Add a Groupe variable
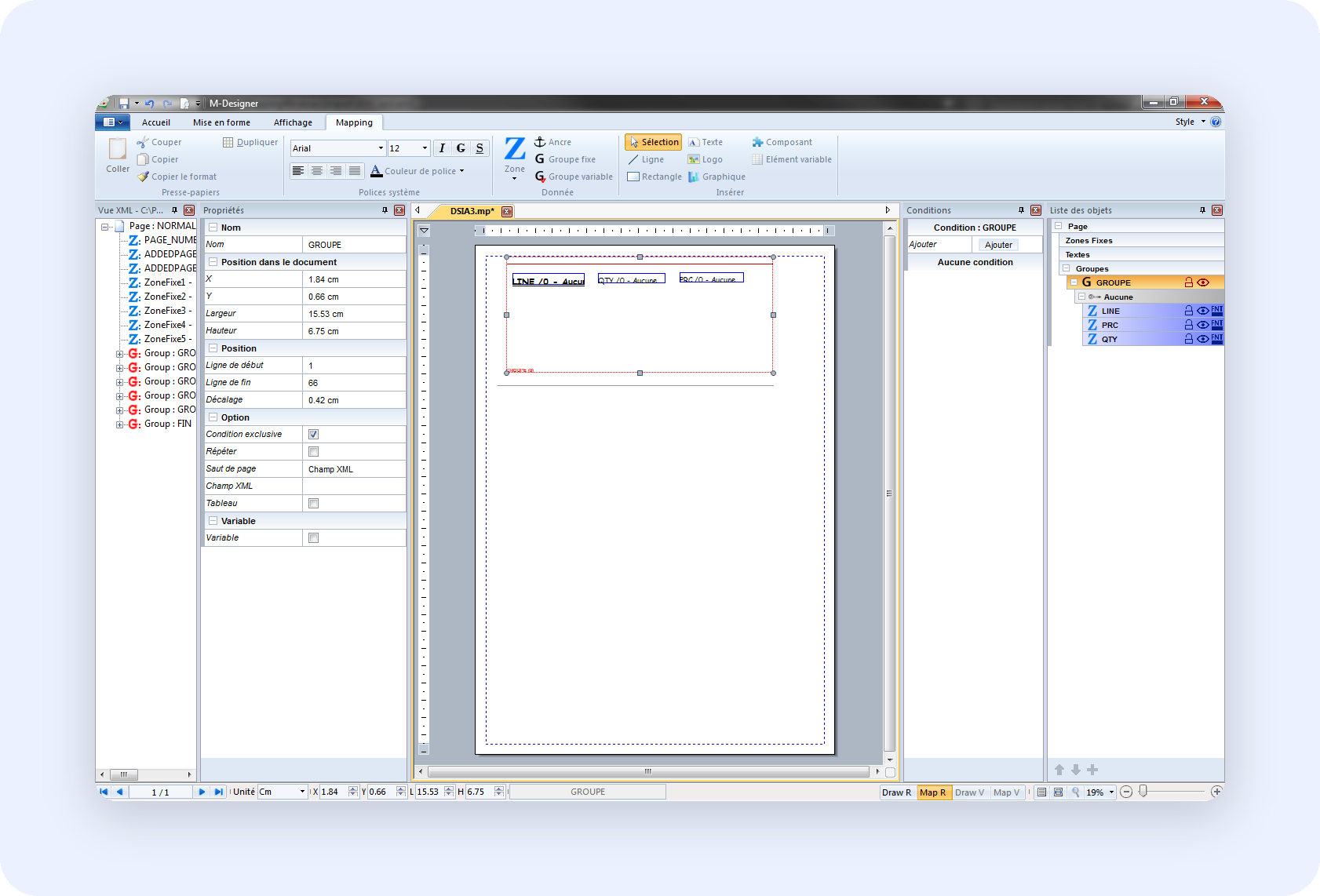 point(574,177)
